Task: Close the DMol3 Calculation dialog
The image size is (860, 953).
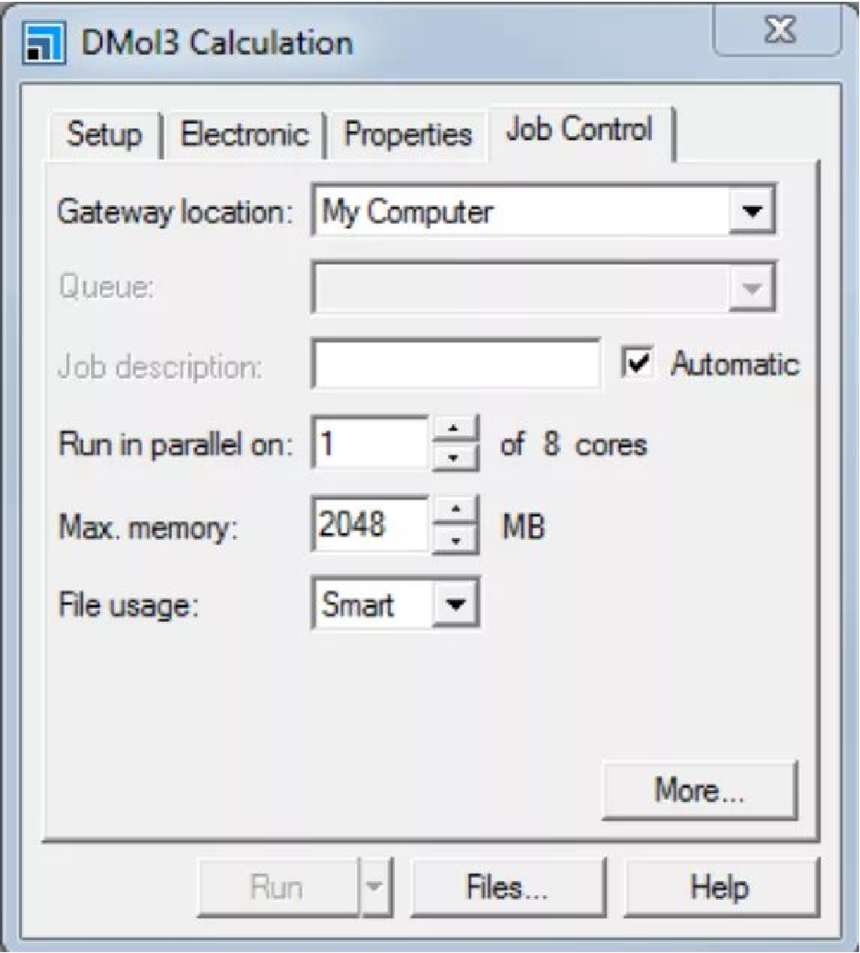Action: click(778, 36)
